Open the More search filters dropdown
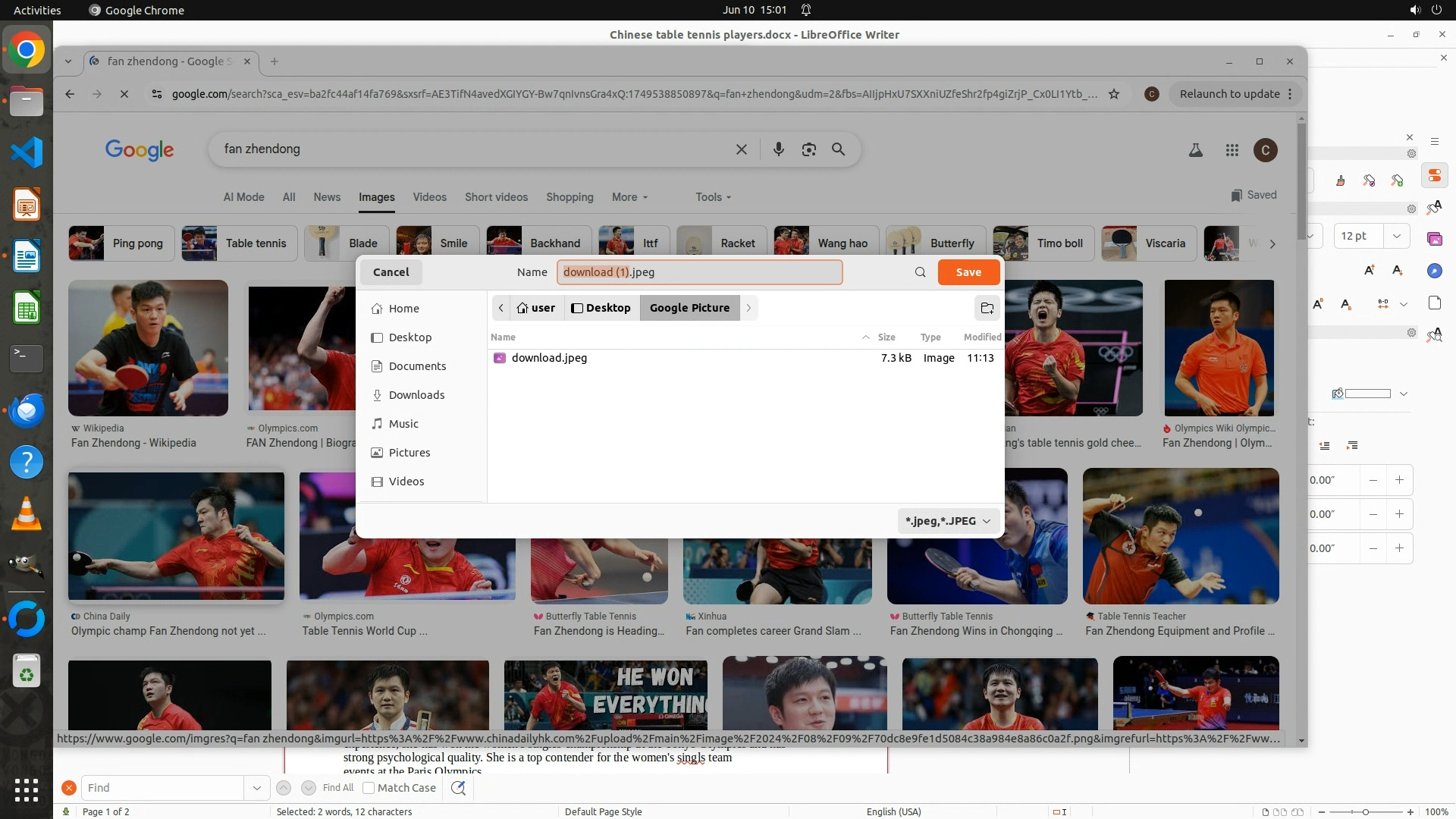 tap(629, 197)
